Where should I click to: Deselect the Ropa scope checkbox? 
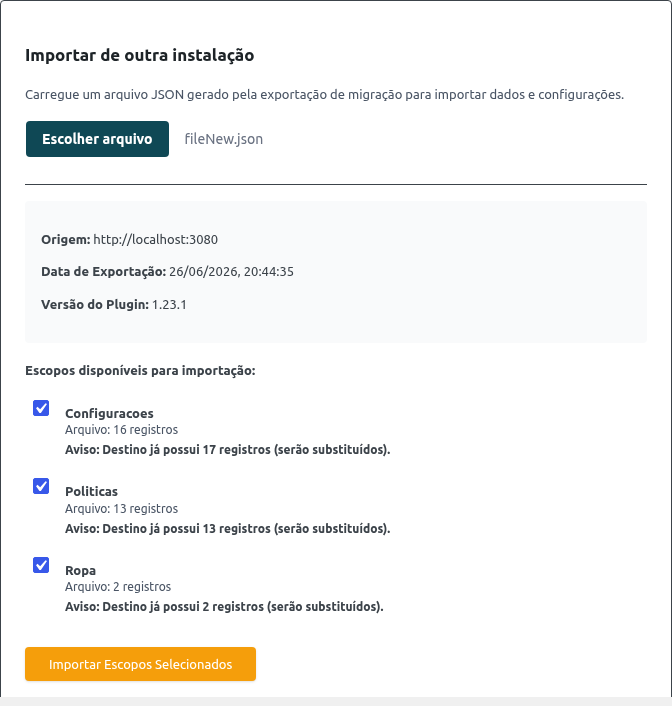pyautogui.click(x=41, y=565)
